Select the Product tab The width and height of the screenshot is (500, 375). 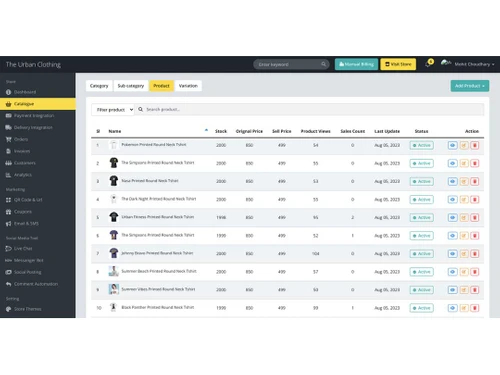click(161, 86)
